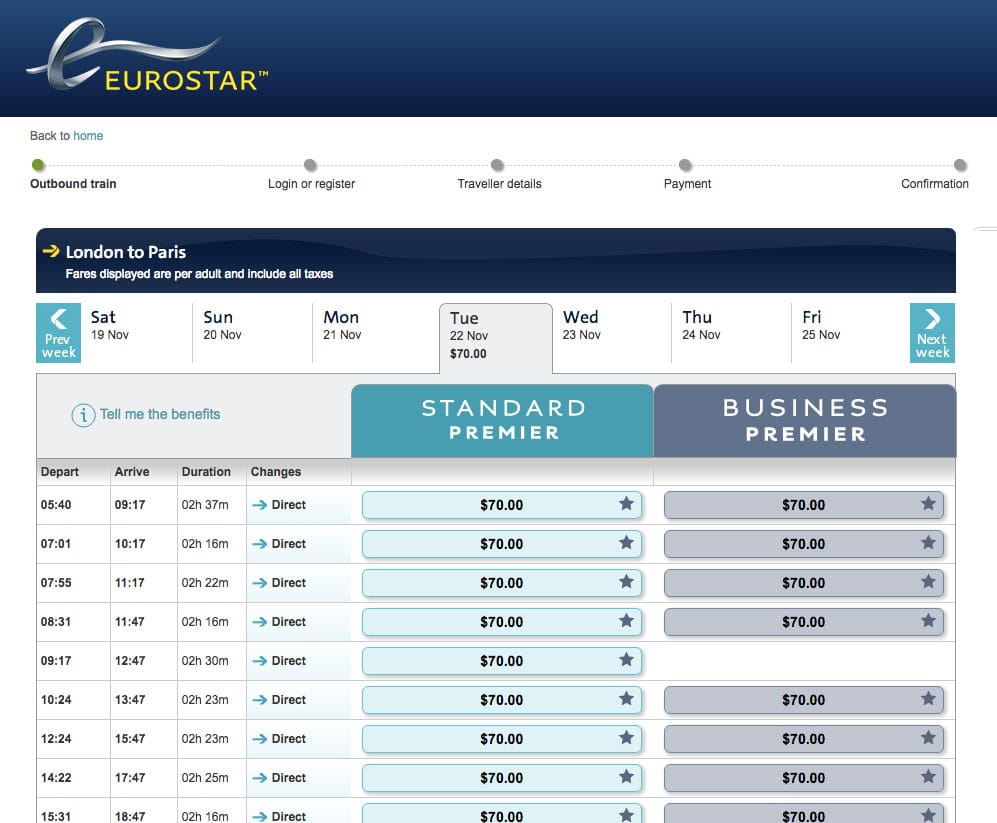Click the Login or register step dot
The height and width of the screenshot is (823, 997).
click(310, 165)
